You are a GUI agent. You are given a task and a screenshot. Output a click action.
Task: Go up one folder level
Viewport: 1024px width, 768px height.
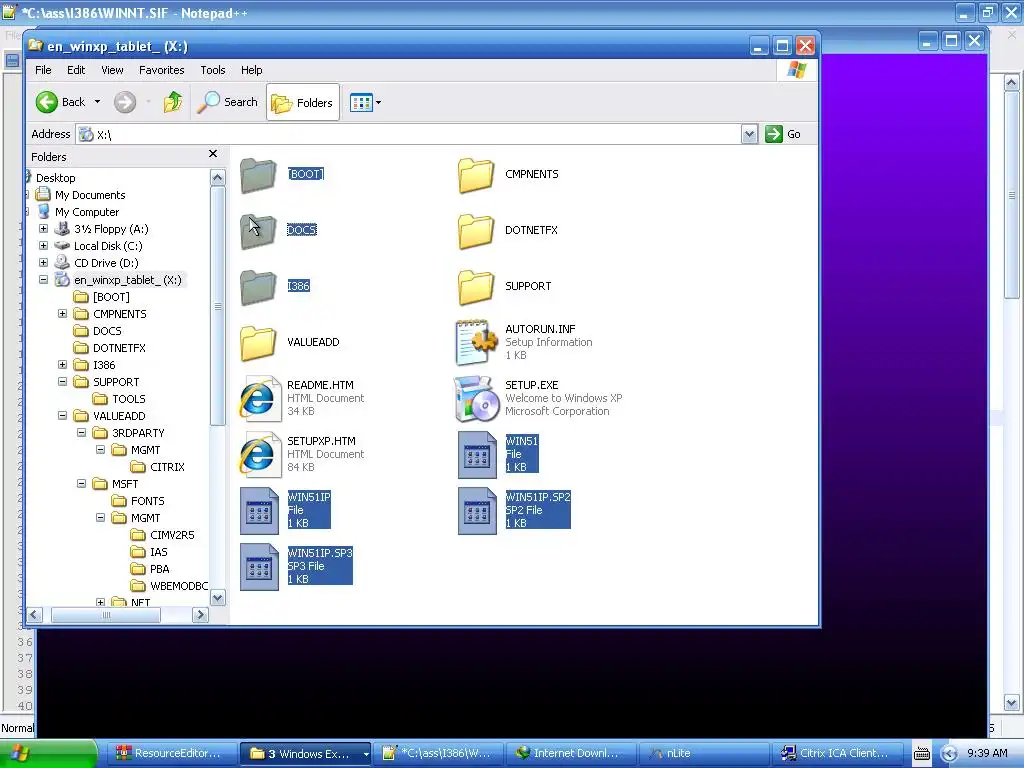coord(172,102)
